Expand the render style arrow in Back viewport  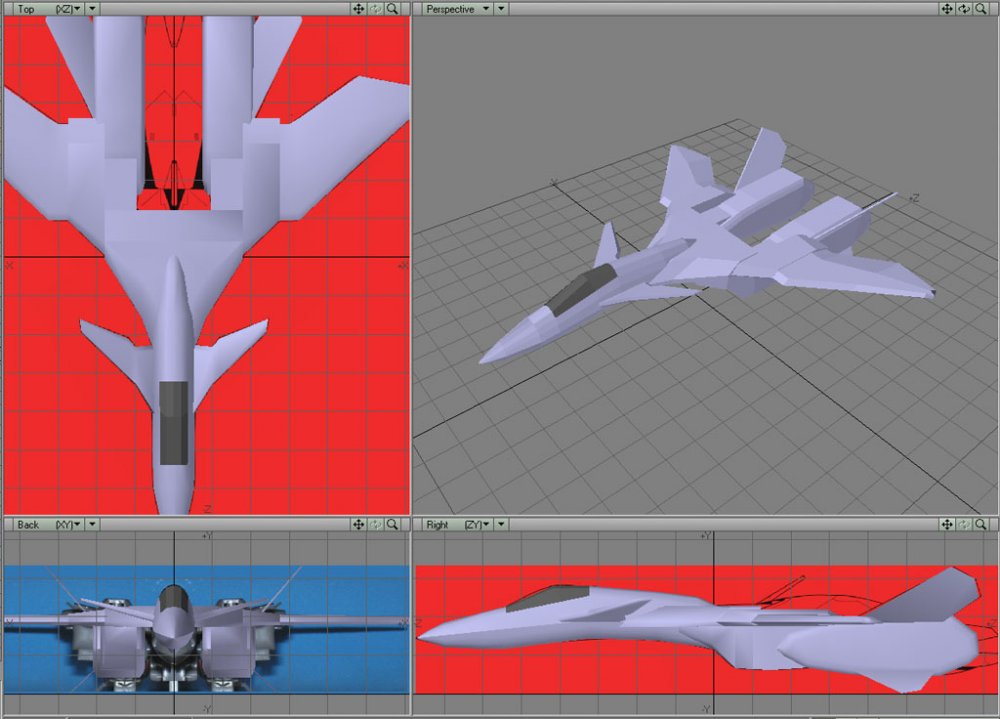point(93,524)
